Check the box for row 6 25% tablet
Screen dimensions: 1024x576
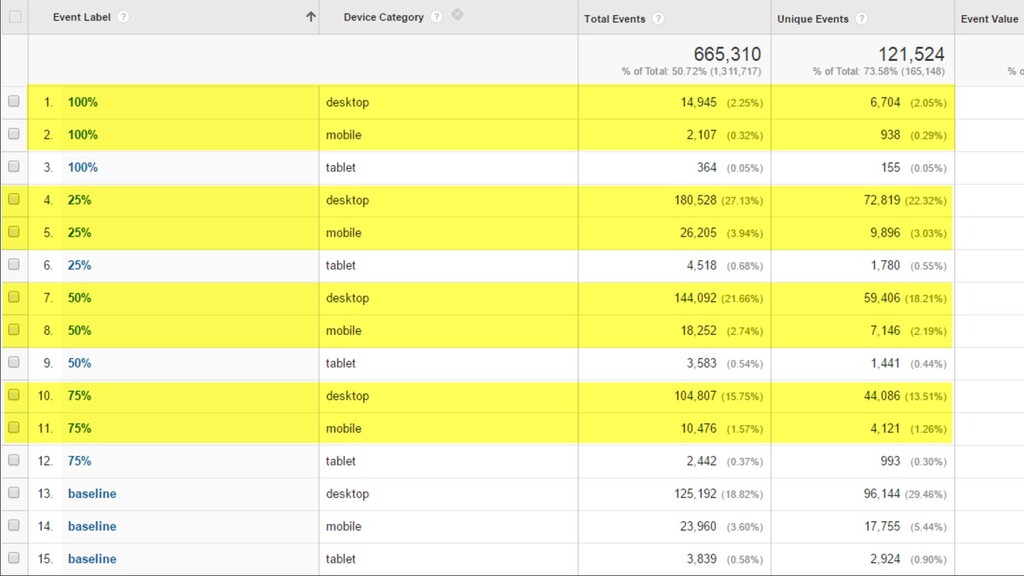(14, 264)
